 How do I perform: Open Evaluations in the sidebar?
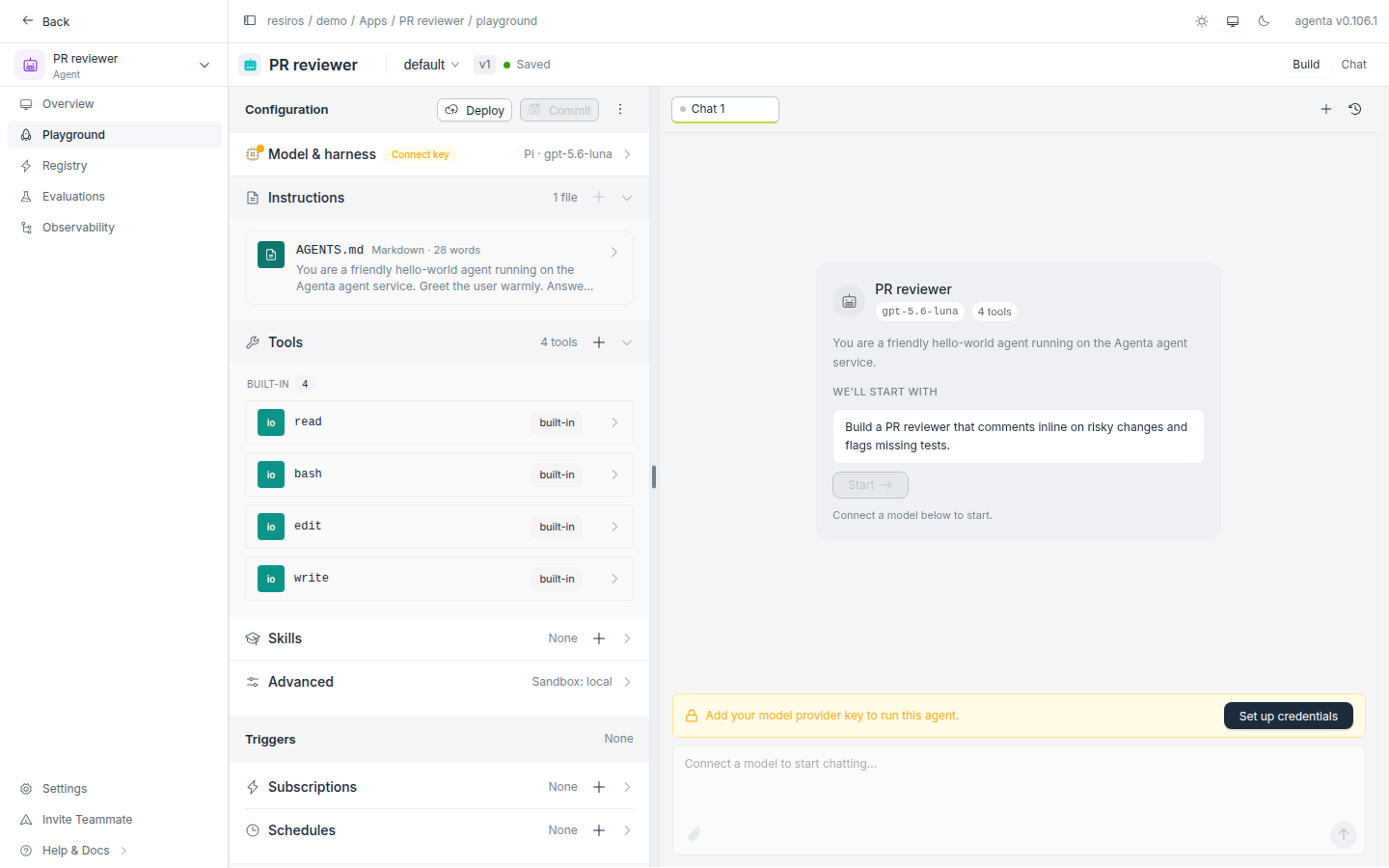point(114,197)
